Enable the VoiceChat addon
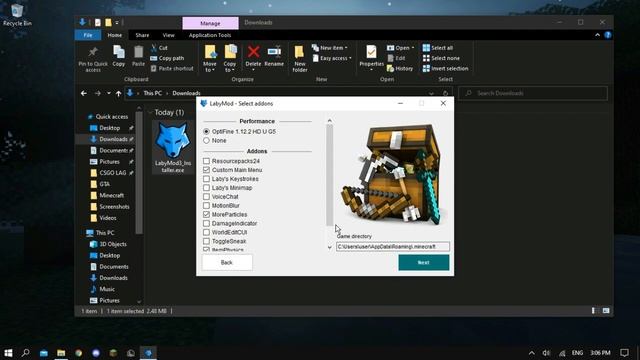 pyautogui.click(x=207, y=197)
